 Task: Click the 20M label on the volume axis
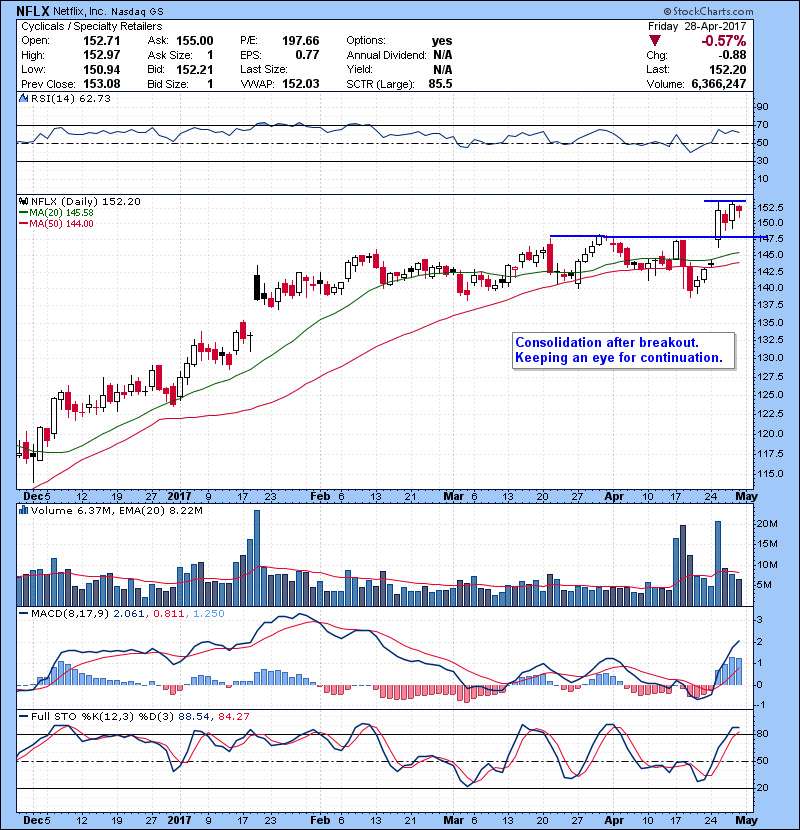pos(767,524)
